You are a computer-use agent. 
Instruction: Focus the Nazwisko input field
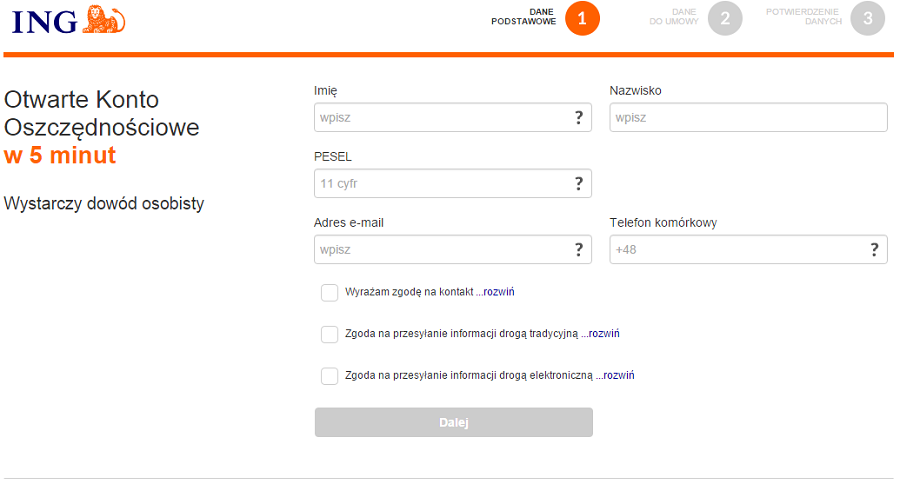(748, 118)
